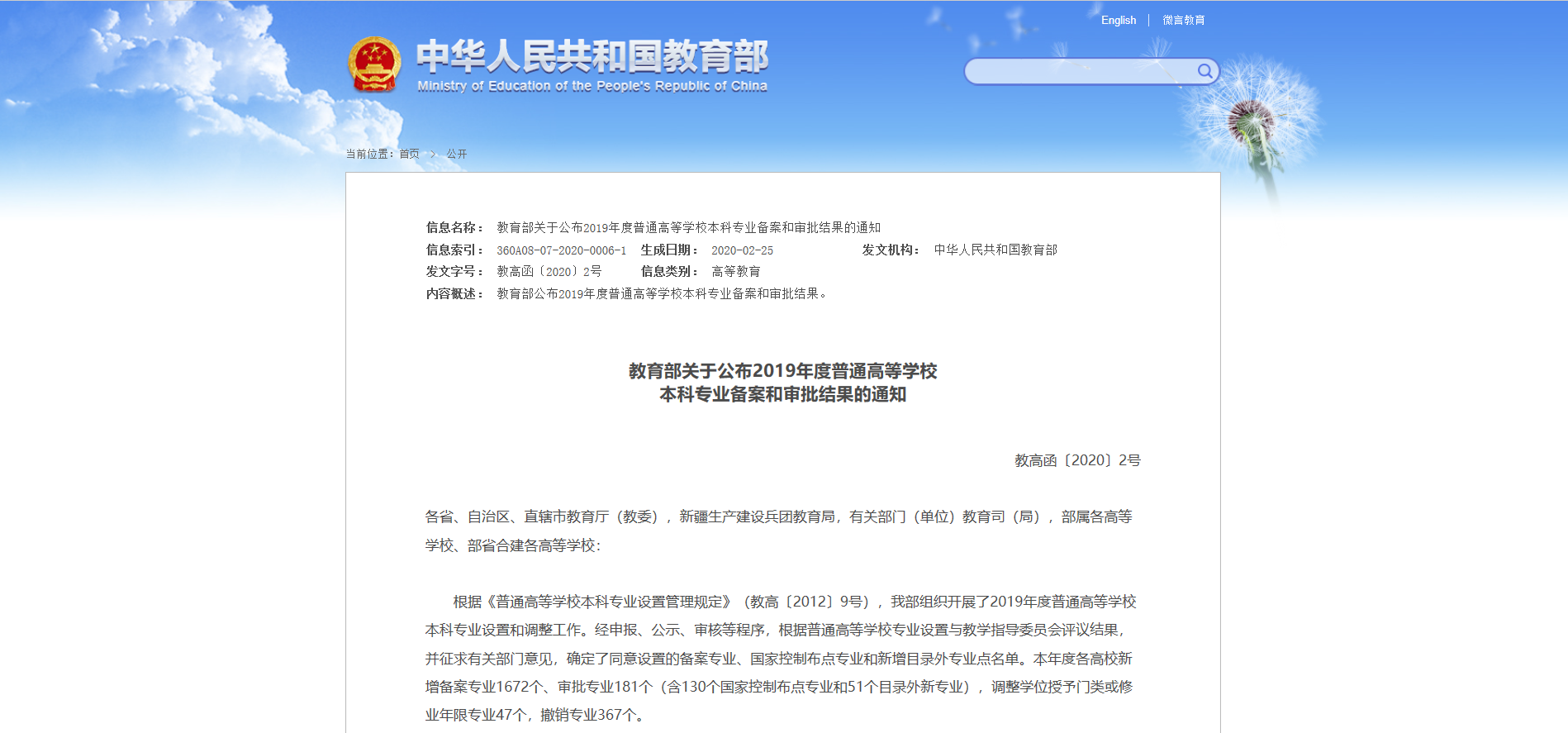This screenshot has height=733, width=1568.
Task: Click category value 高等教育
Action: click(736, 271)
